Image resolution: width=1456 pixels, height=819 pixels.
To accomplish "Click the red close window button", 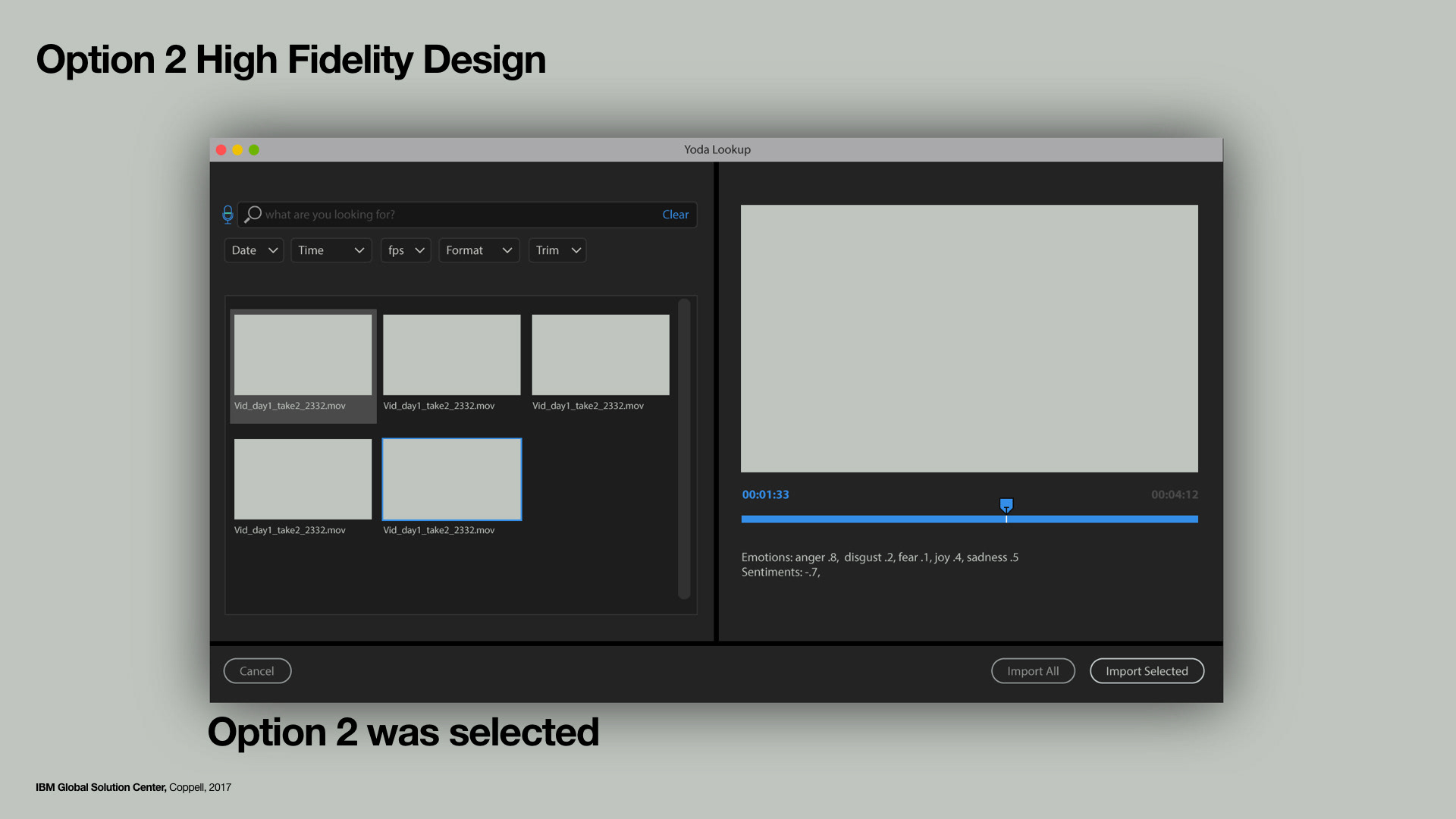I will tap(221, 150).
